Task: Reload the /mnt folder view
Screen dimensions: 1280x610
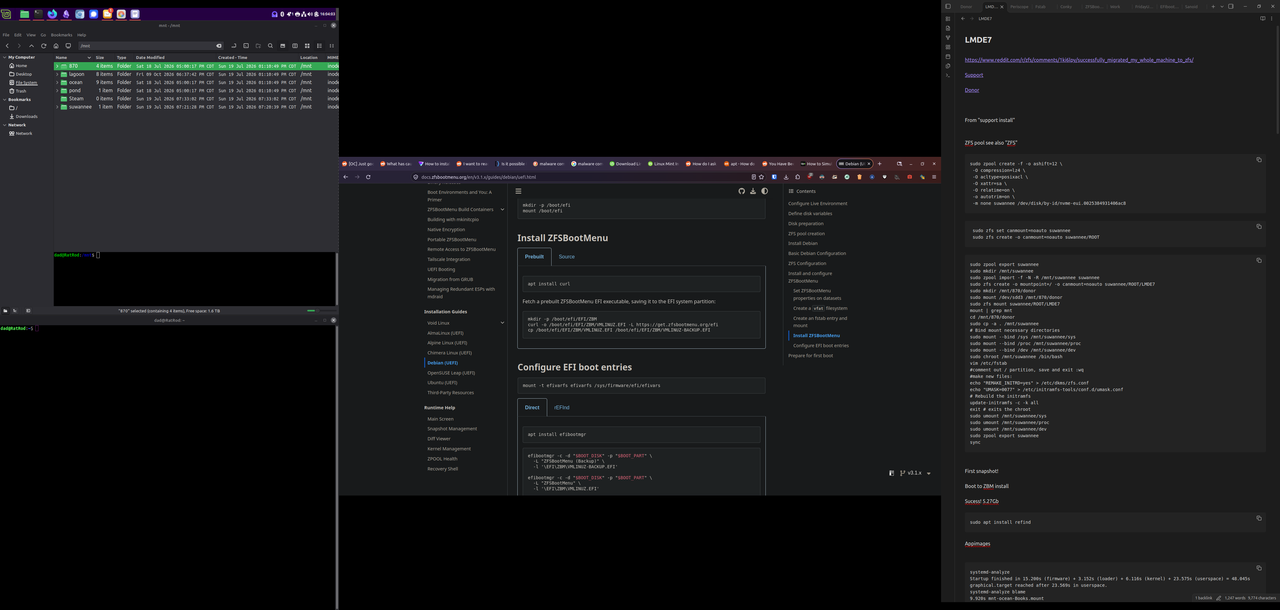Action: click(x=43, y=46)
